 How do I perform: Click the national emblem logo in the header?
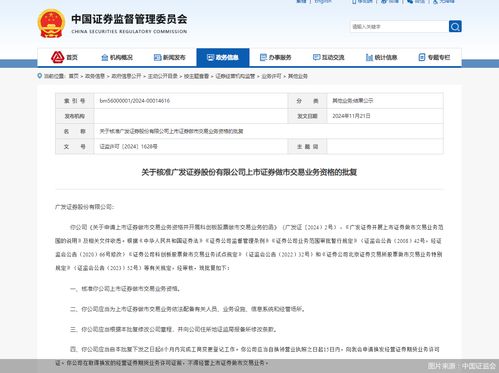tap(51, 23)
